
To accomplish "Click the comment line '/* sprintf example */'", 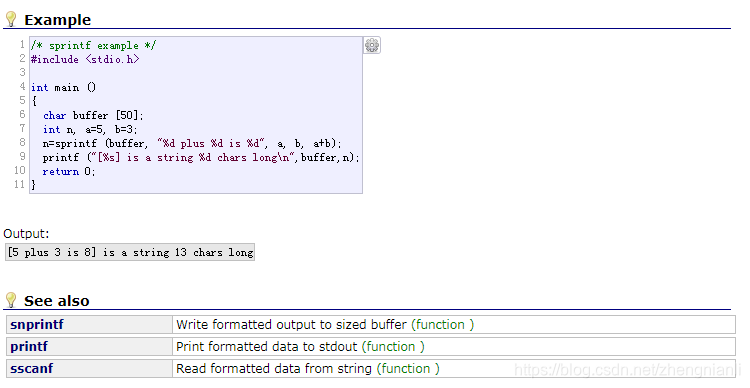I will pyautogui.click(x=93, y=45).
